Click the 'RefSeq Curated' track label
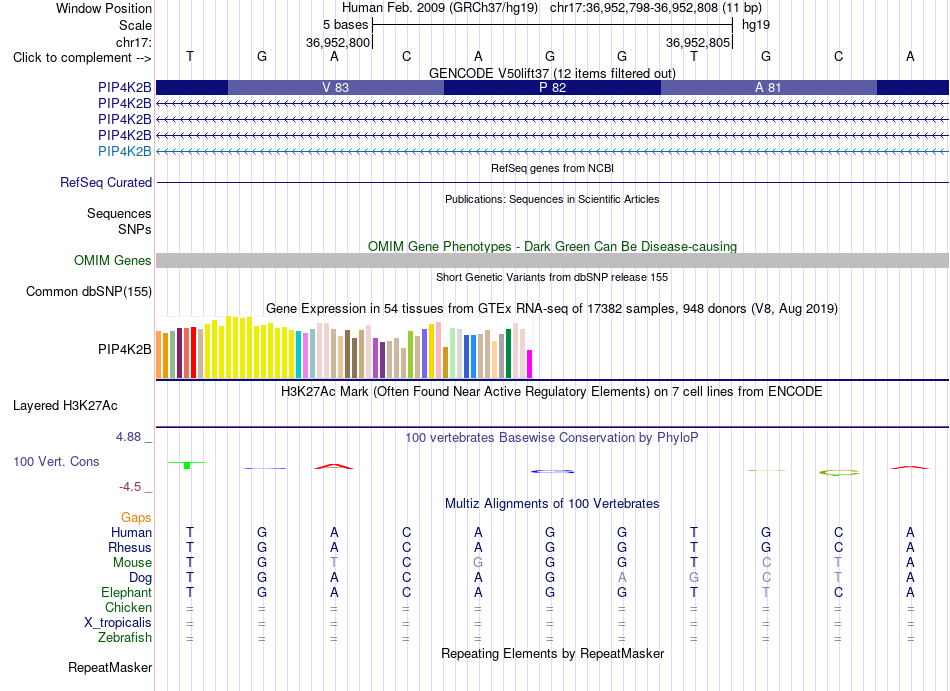 pyautogui.click(x=105, y=182)
